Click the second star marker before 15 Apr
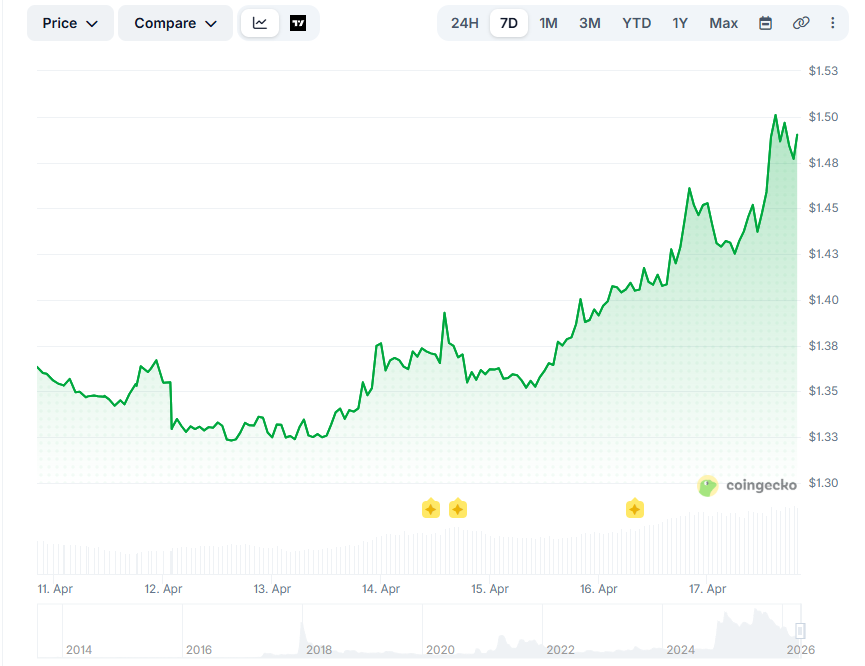The height and width of the screenshot is (666, 865). coord(458,509)
